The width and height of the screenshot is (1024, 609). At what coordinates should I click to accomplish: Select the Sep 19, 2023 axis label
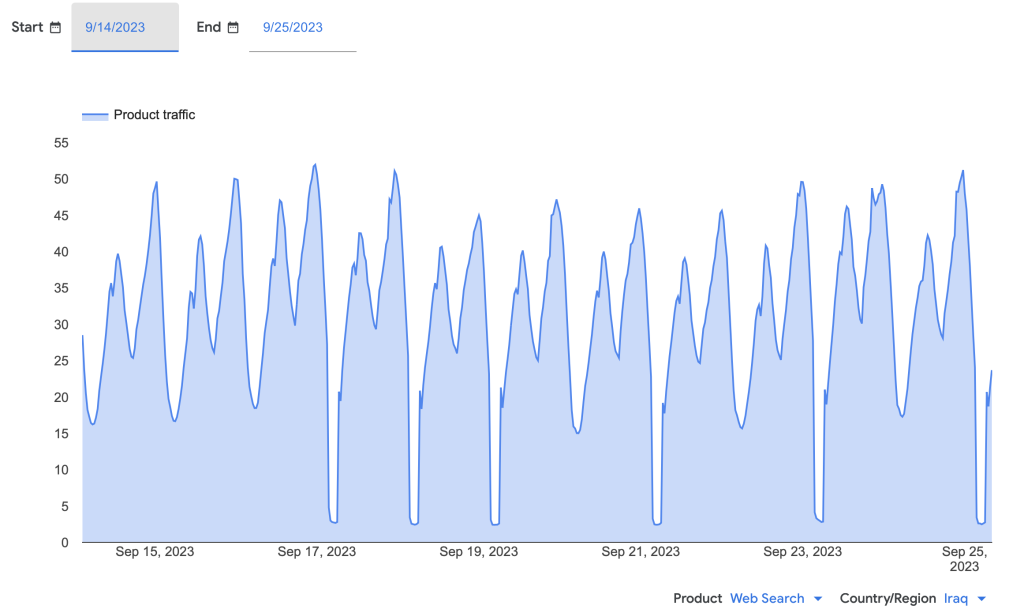[479, 552]
